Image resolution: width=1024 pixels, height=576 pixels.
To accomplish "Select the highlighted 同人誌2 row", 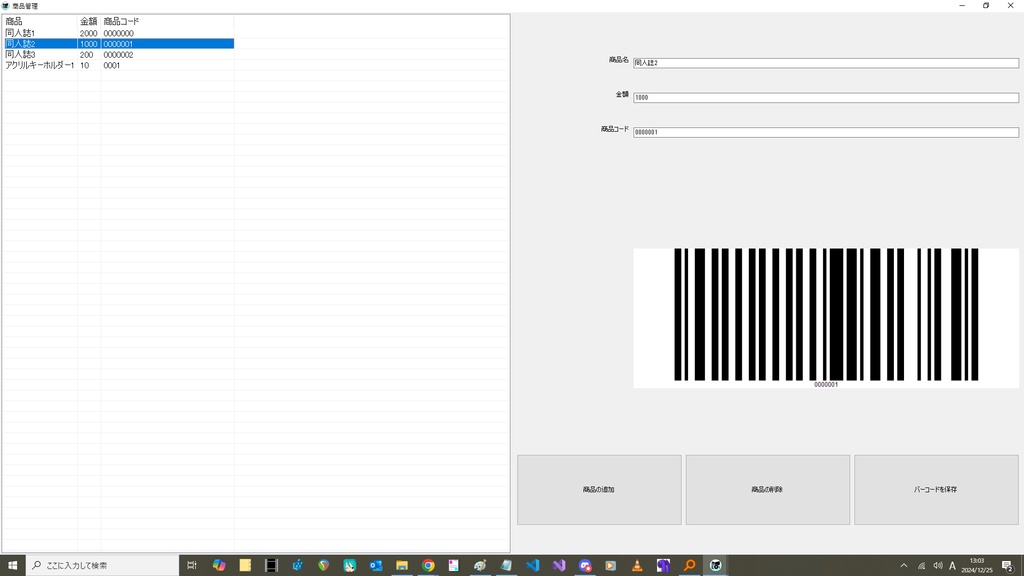I will click(x=119, y=44).
